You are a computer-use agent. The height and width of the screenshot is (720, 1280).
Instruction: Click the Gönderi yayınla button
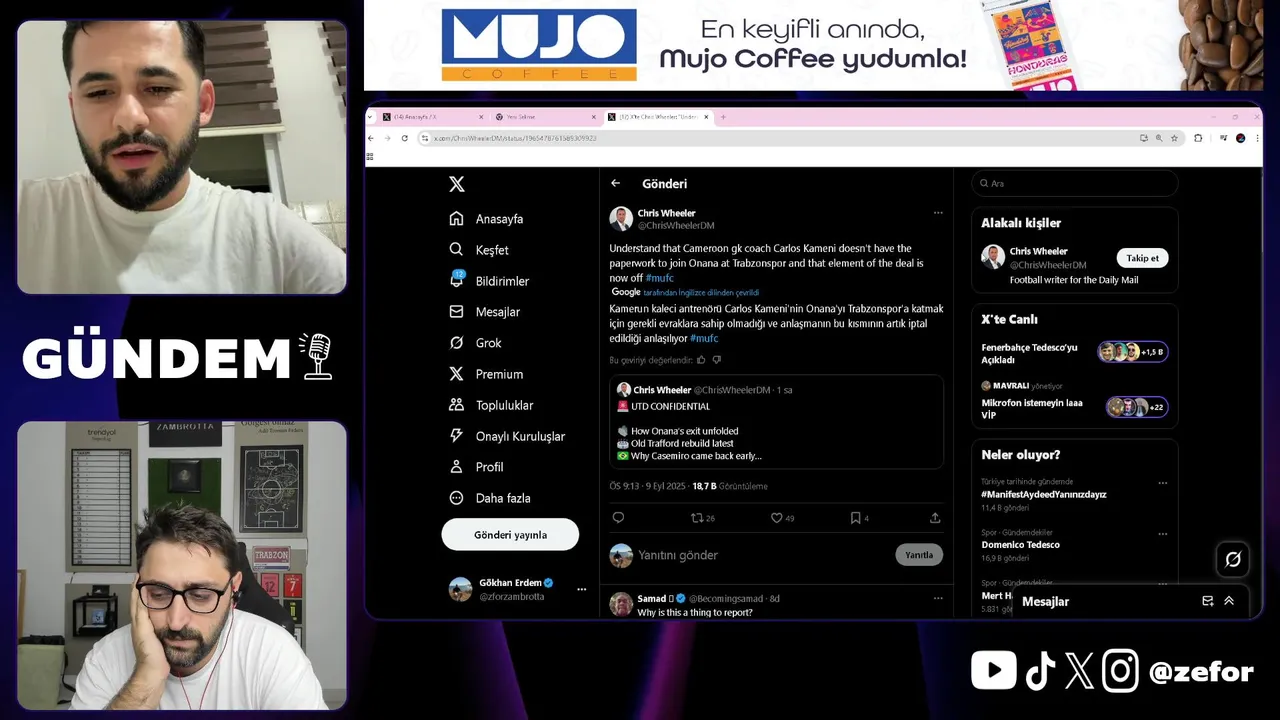point(510,535)
